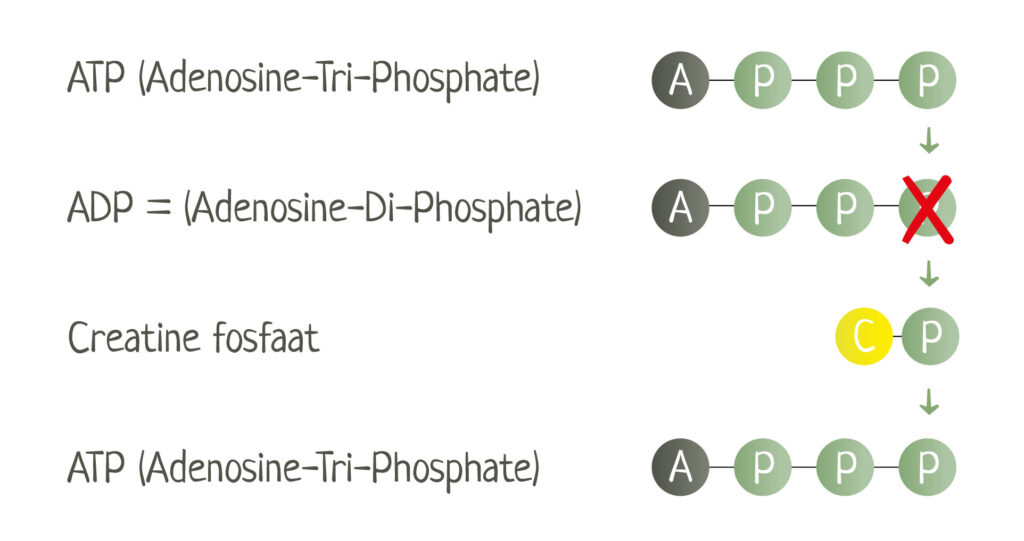This screenshot has width=1024, height=541.
Task: Click the dark A circle in bottom row
Action: coord(680,467)
